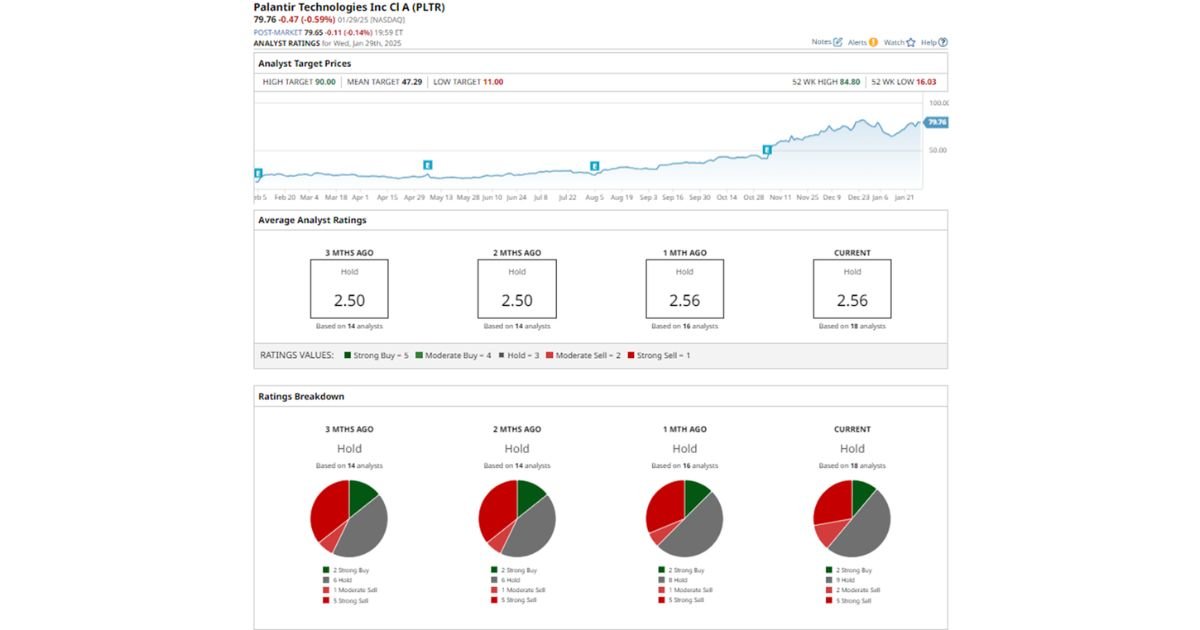Click the earnings marker near Feb 5
Image resolution: width=1200 pixels, height=630 pixels.
pyautogui.click(x=258, y=173)
